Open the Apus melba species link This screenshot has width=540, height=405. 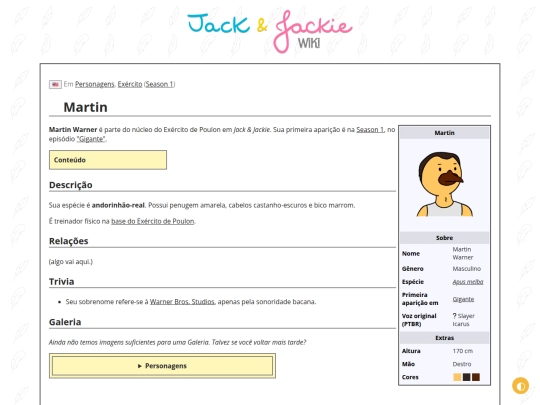pyautogui.click(x=468, y=282)
